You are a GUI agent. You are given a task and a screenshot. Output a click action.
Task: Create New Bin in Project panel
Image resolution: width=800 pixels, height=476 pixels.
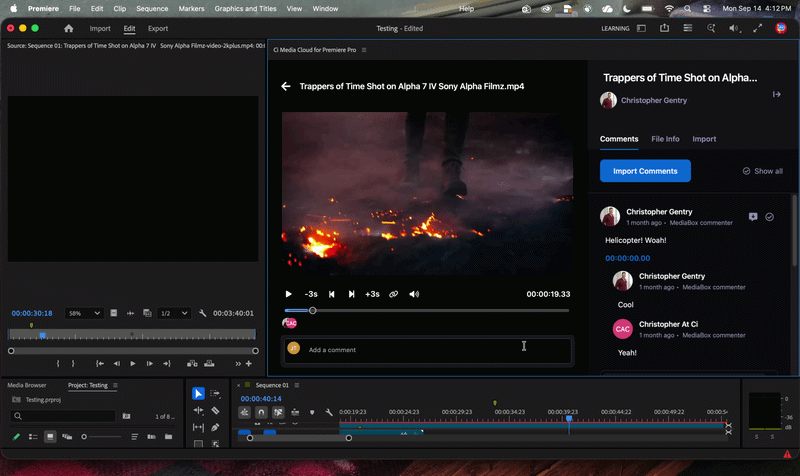168,437
